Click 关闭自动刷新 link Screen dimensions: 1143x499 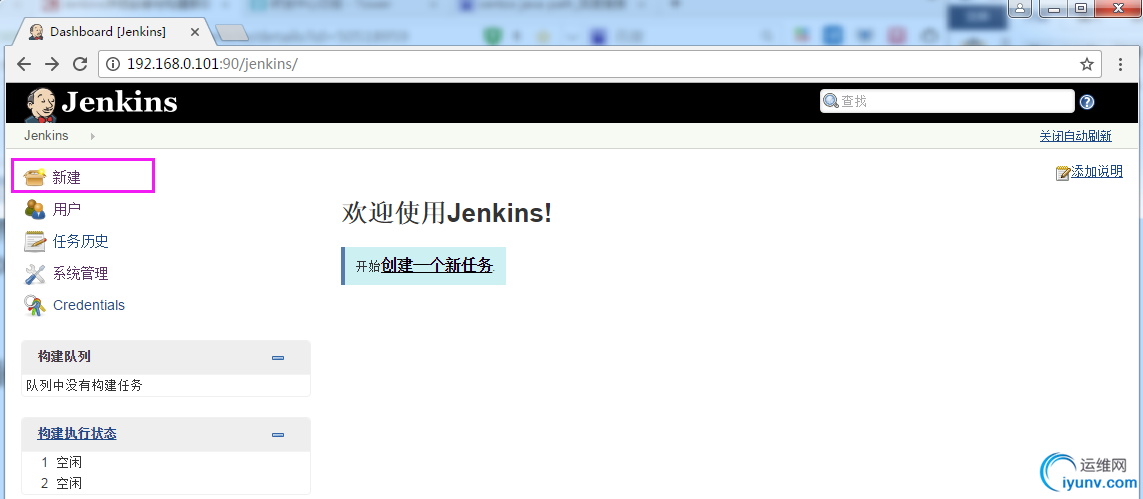pos(1075,136)
